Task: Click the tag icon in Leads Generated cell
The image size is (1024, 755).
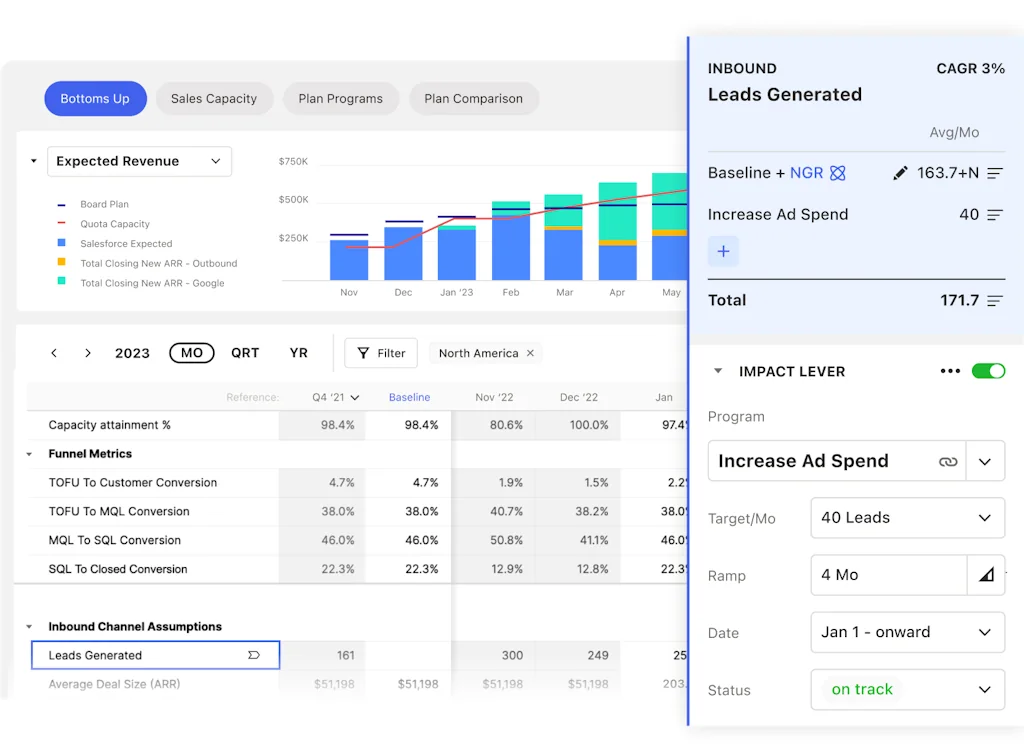Action: (253, 655)
